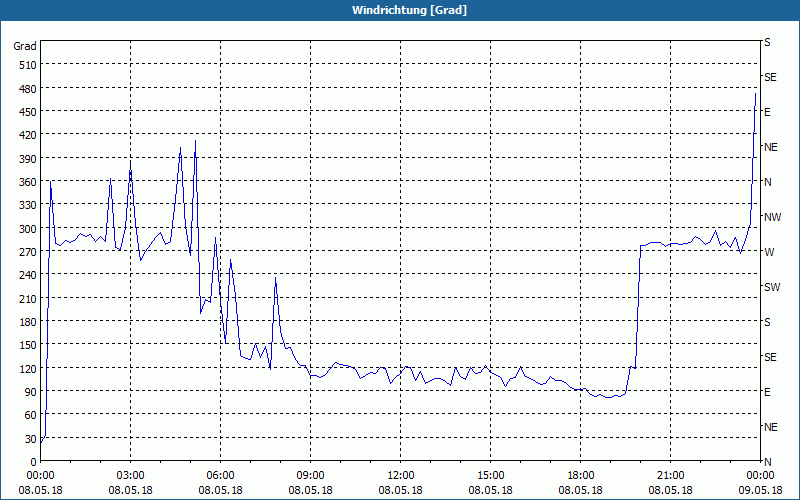This screenshot has height=500, width=800.
Task: Click the NE compass label near the 45 level
Action: pos(770,427)
